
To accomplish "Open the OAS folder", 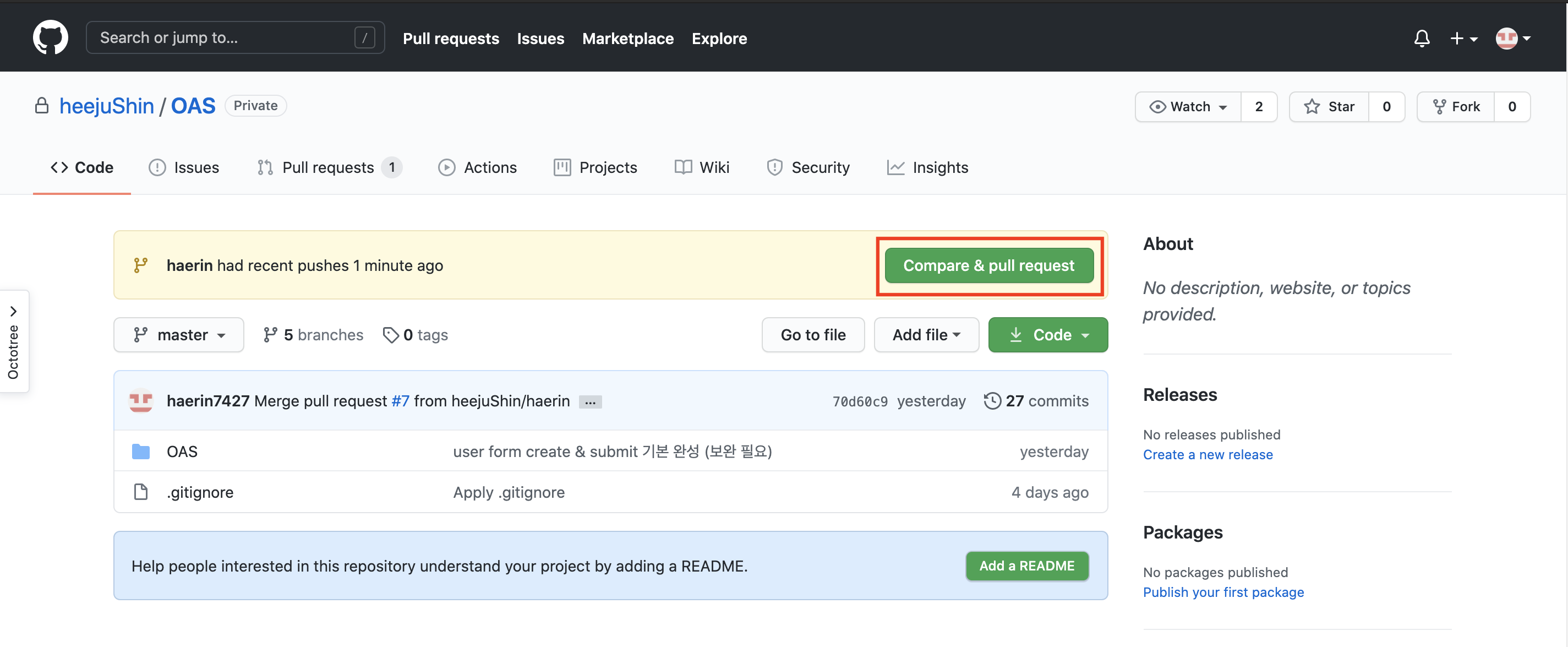I will point(182,452).
